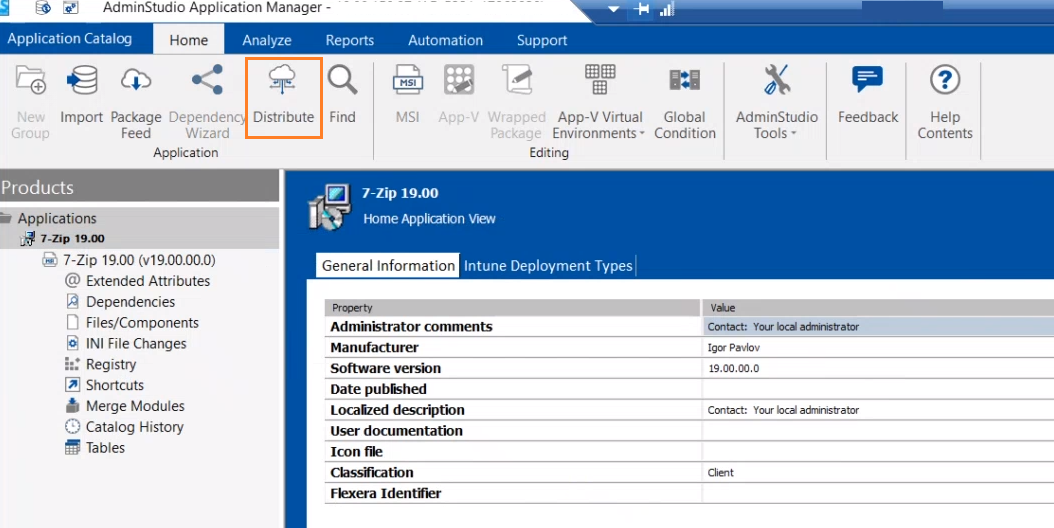Click the pin icon in title bar
Viewport: 1054px width, 528px height.
click(x=642, y=10)
